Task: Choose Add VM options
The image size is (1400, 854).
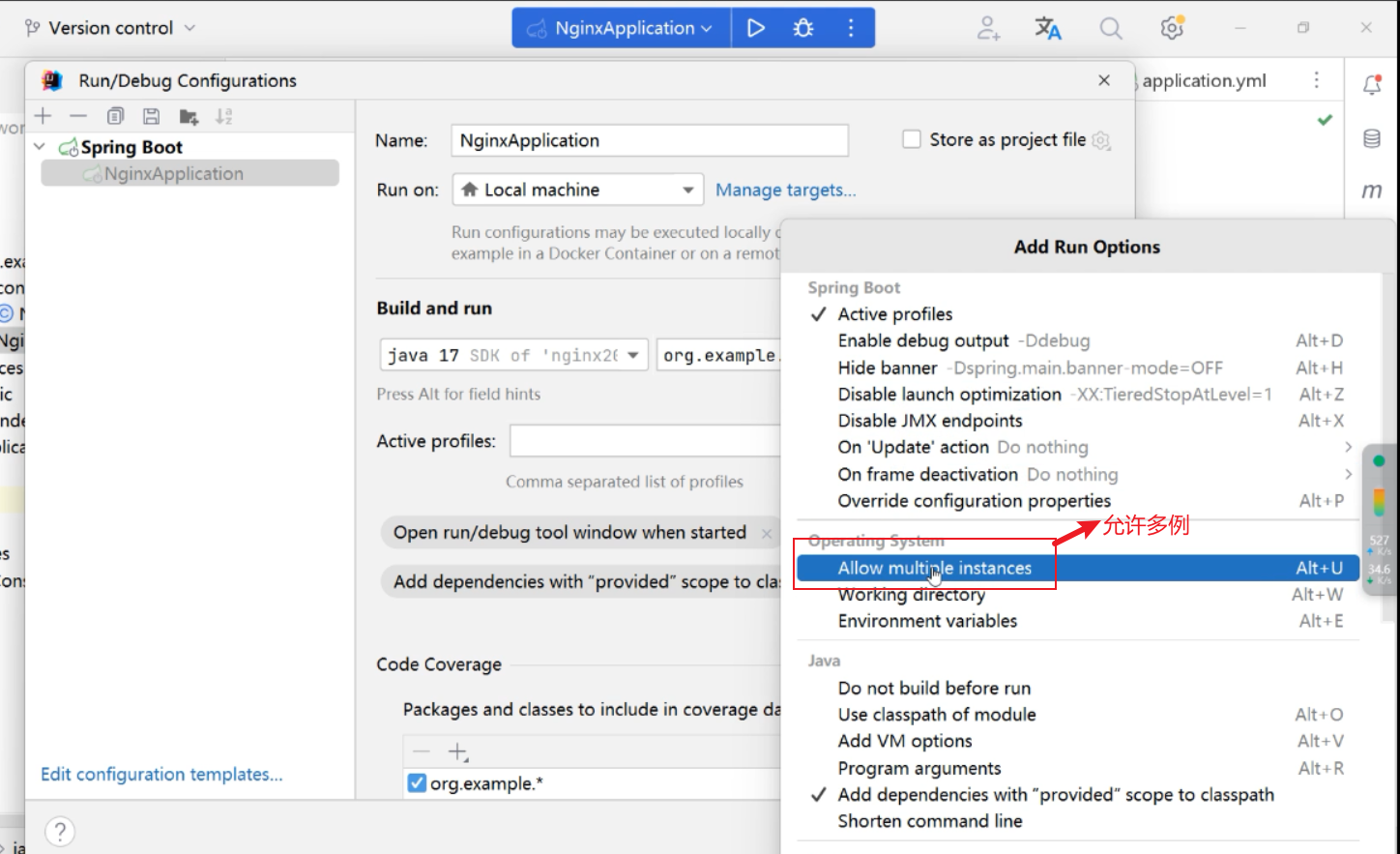Action: point(1078,741)
